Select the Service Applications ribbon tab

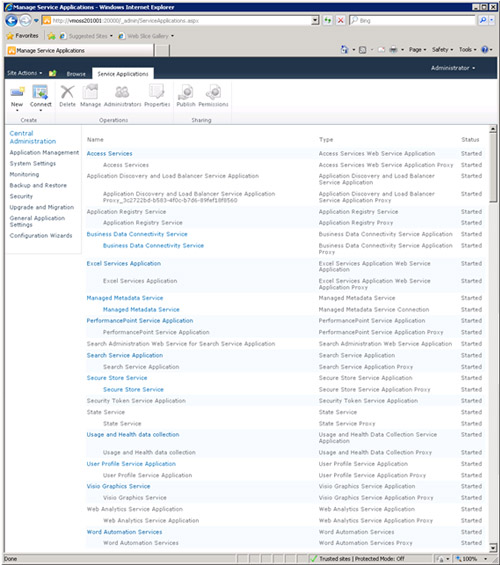point(123,74)
